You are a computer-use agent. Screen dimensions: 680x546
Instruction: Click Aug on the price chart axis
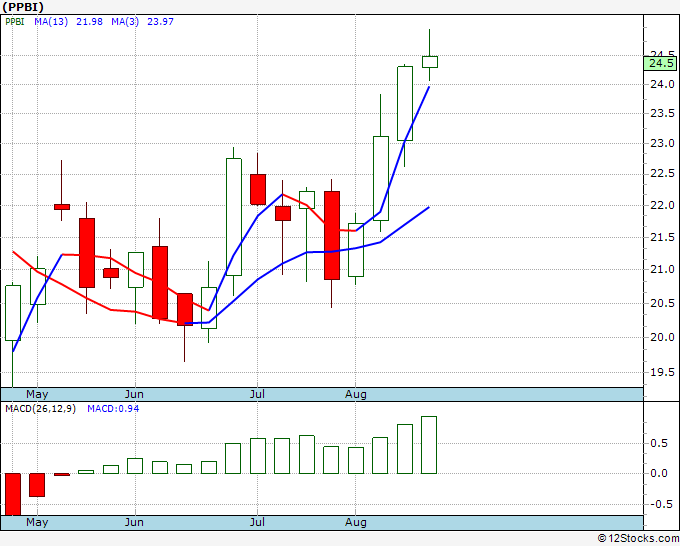coord(356,395)
